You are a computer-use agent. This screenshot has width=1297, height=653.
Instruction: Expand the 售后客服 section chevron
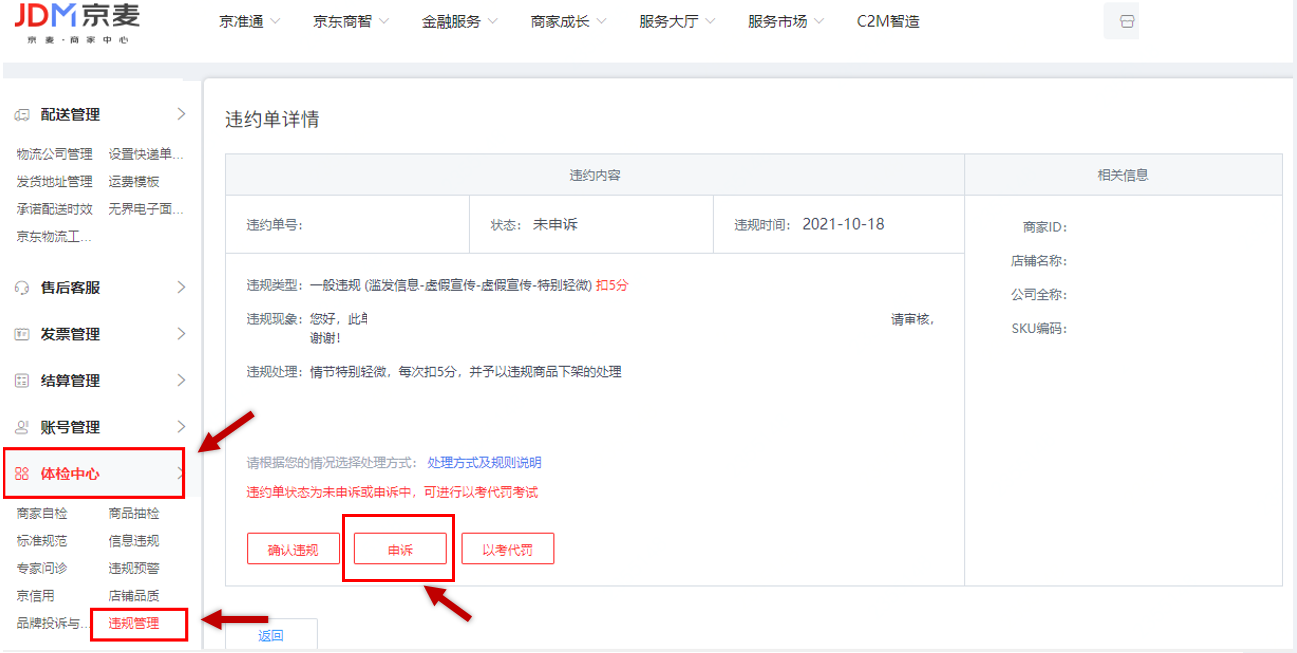[181, 288]
